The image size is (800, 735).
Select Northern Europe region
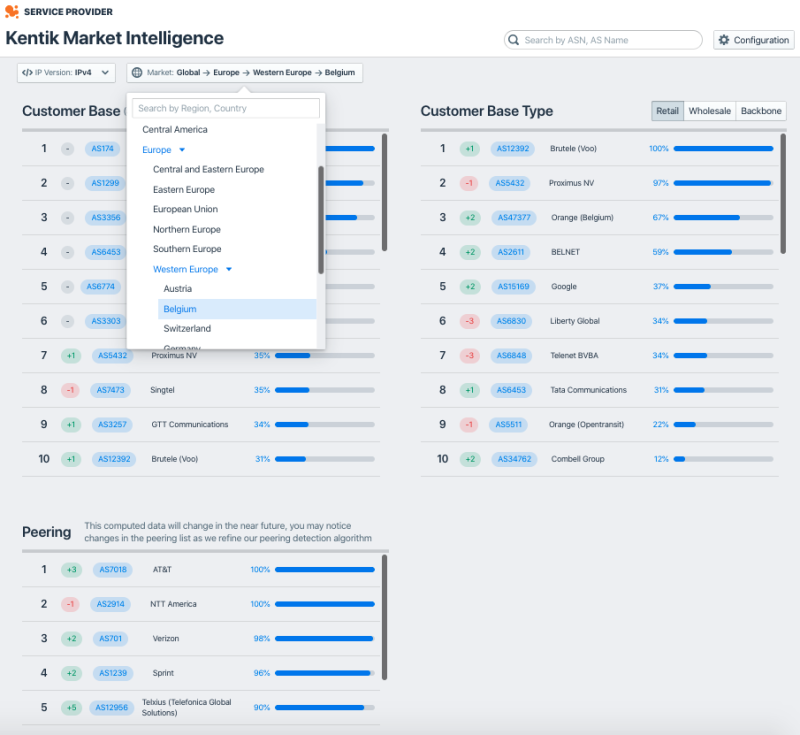(187, 230)
